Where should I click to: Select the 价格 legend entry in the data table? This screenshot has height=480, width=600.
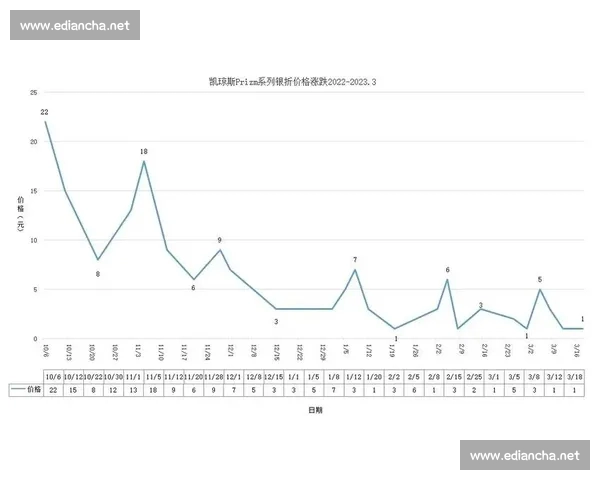click(26, 390)
